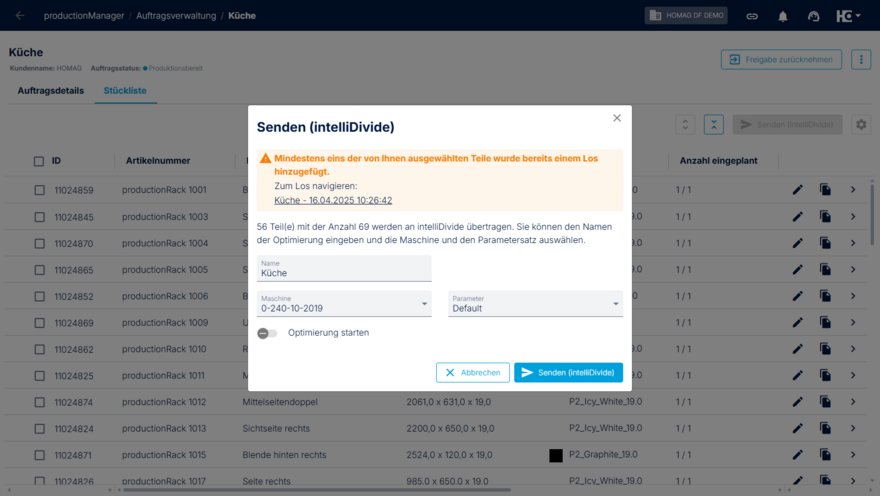Go to productionManager breadcrumb

coord(84,16)
